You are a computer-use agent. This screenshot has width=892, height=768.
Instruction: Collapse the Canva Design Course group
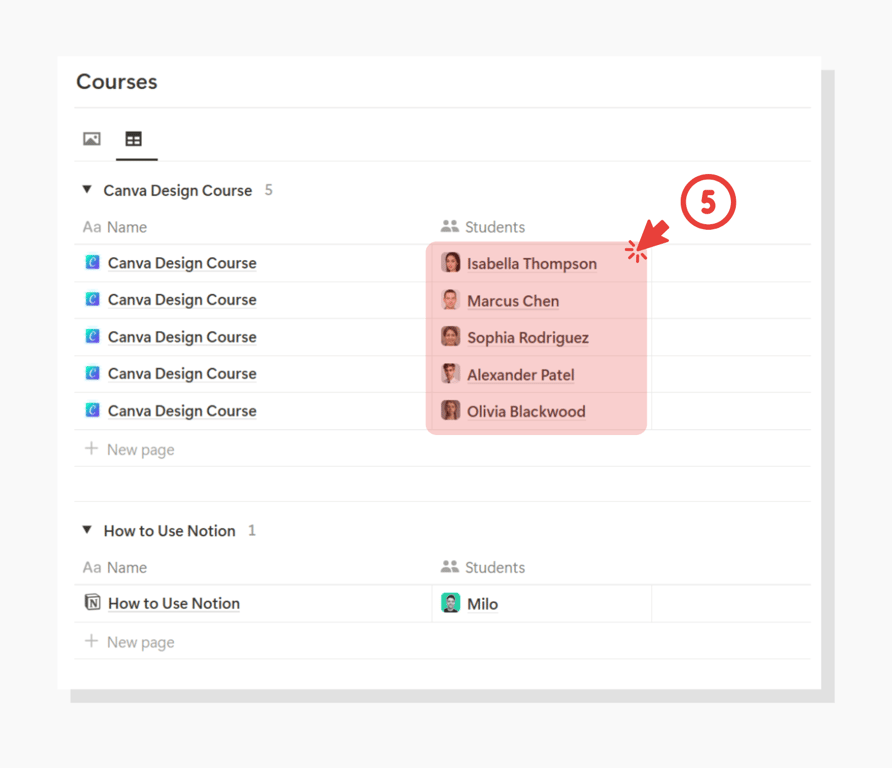[87, 189]
